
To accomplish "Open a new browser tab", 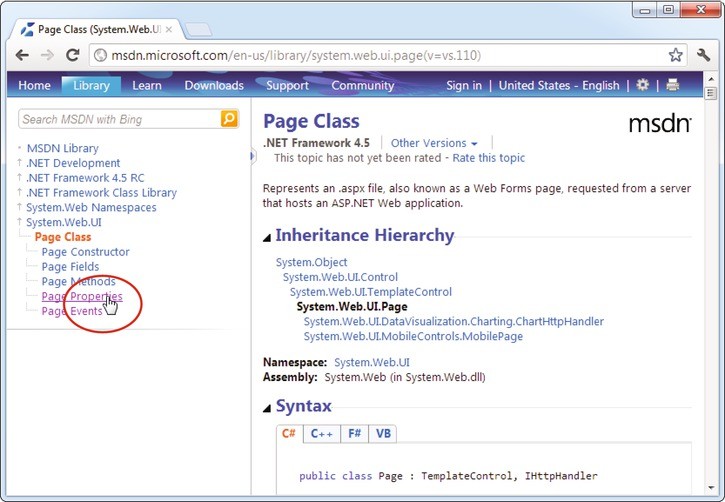I will pos(198,30).
